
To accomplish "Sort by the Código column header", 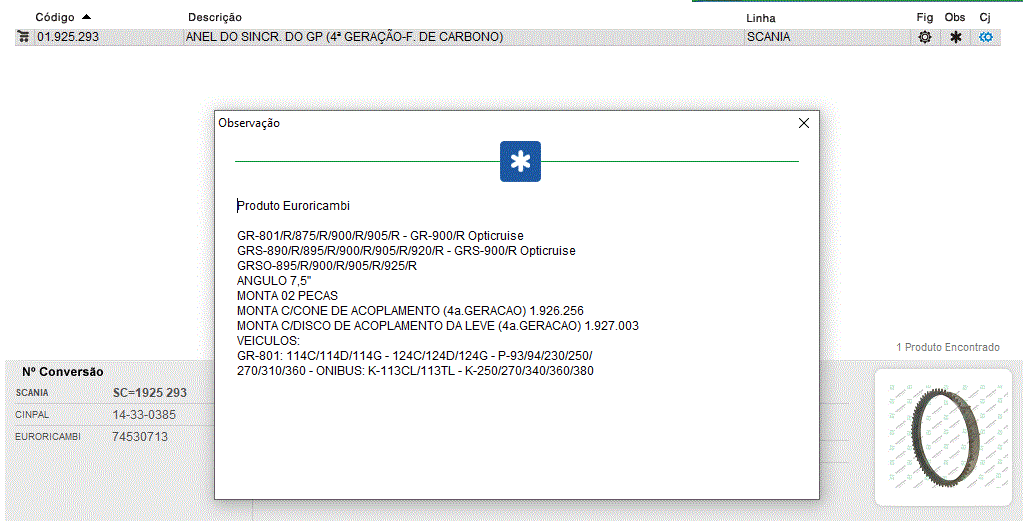I will [55, 17].
